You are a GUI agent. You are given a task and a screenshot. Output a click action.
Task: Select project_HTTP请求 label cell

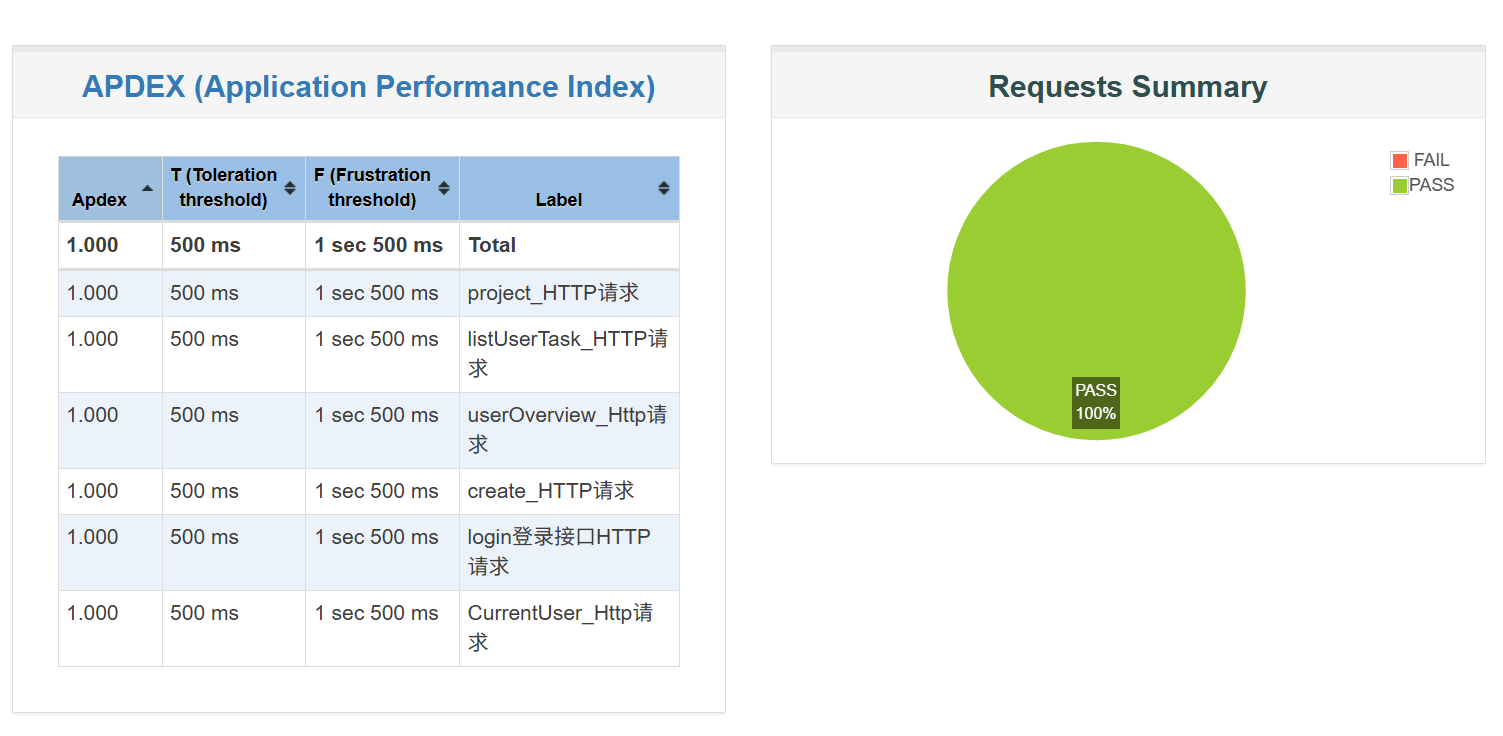[569, 293]
